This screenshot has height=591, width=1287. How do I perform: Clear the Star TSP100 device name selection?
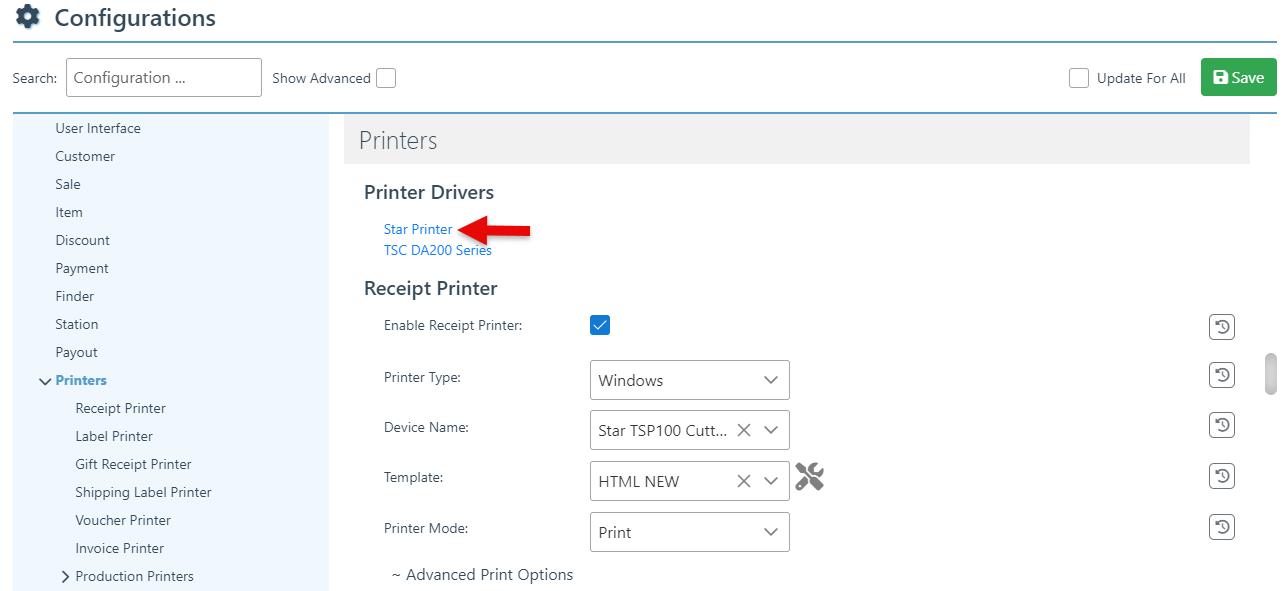coord(744,430)
